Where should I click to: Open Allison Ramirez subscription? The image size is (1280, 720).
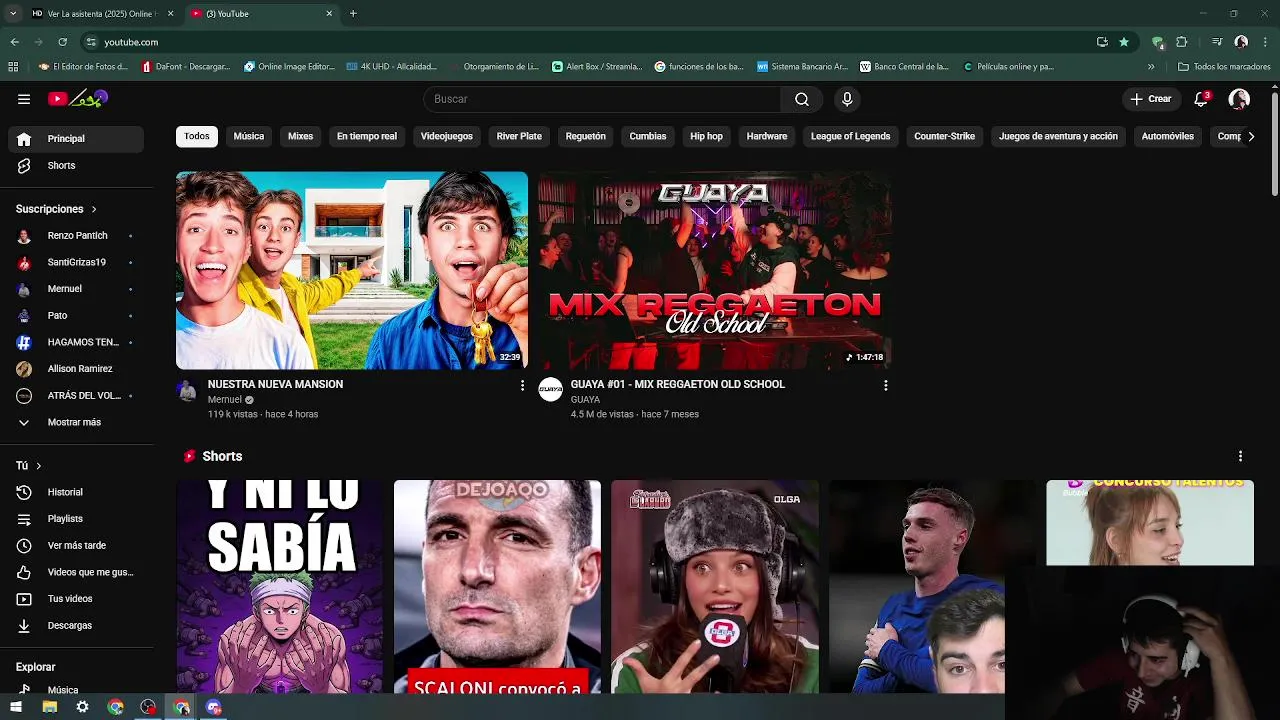(x=76, y=369)
